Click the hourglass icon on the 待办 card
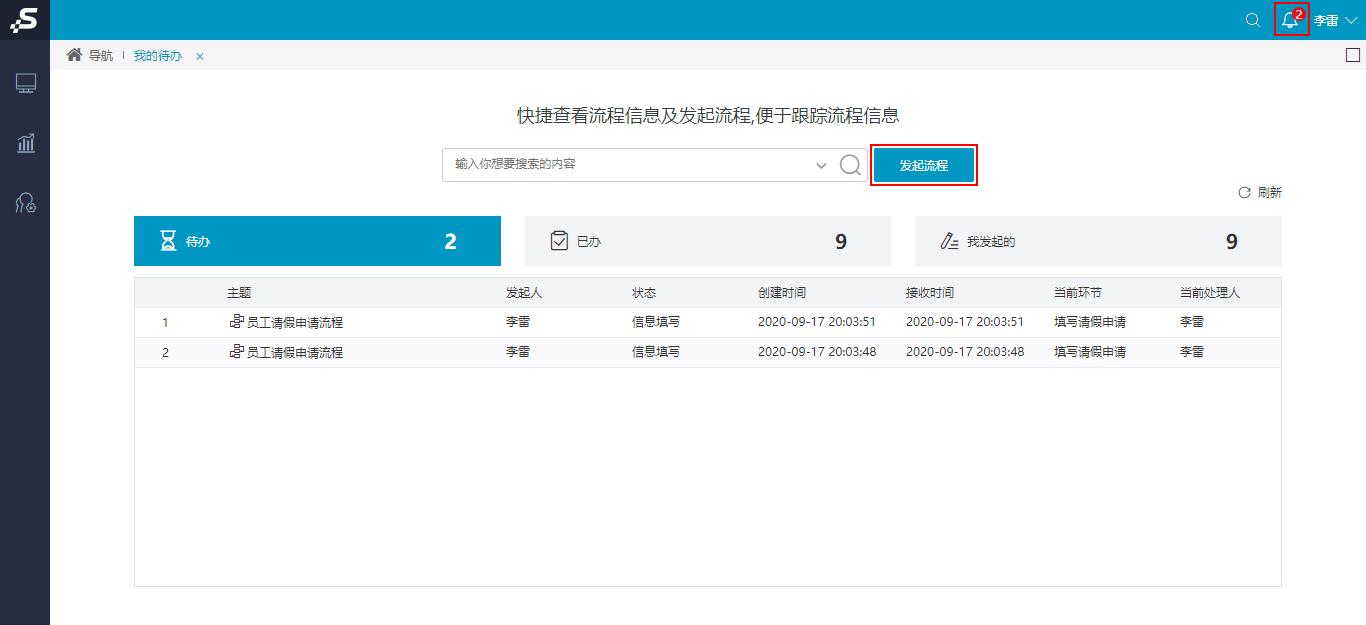 (165, 240)
